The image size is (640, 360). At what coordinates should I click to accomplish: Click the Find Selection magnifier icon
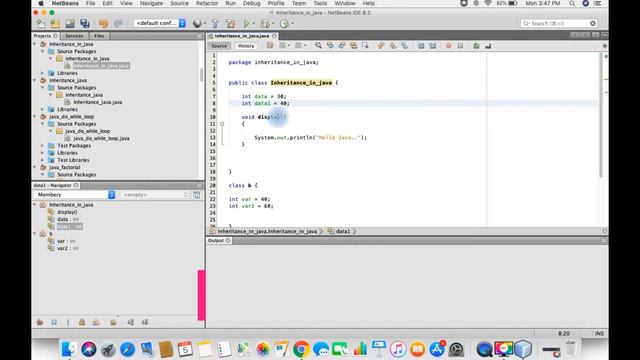point(318,46)
